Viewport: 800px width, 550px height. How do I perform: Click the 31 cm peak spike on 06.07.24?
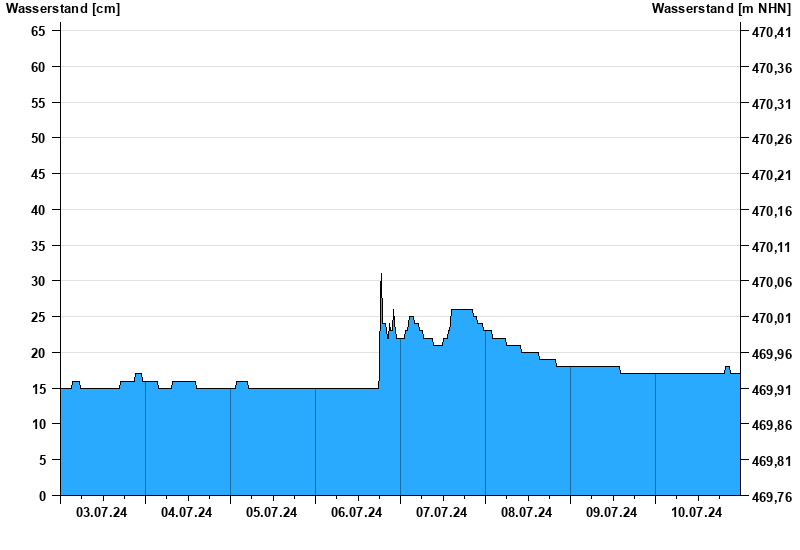(381, 276)
